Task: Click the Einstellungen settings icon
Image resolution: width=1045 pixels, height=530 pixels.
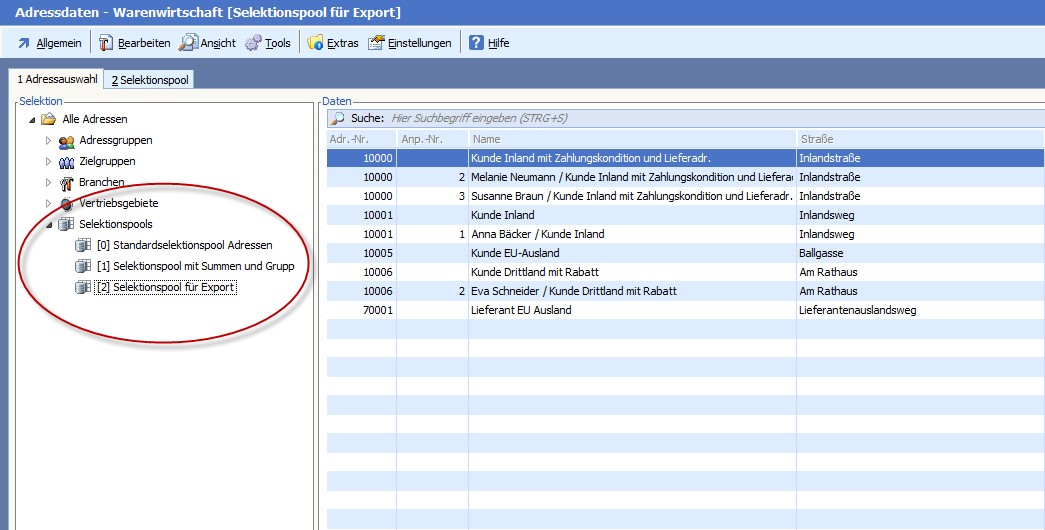Action: pyautogui.click(x=376, y=43)
